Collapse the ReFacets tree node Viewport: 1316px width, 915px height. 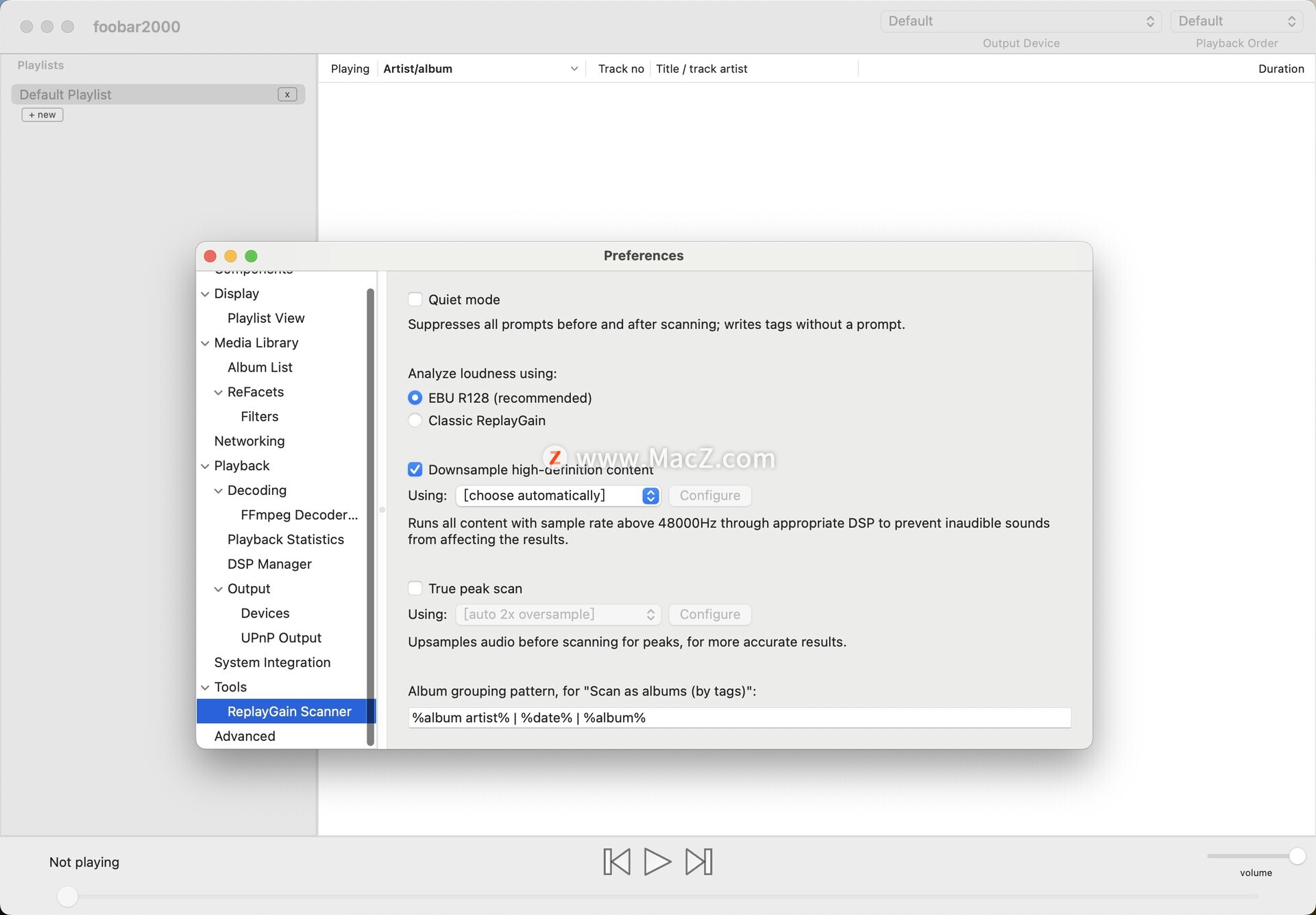coord(218,393)
